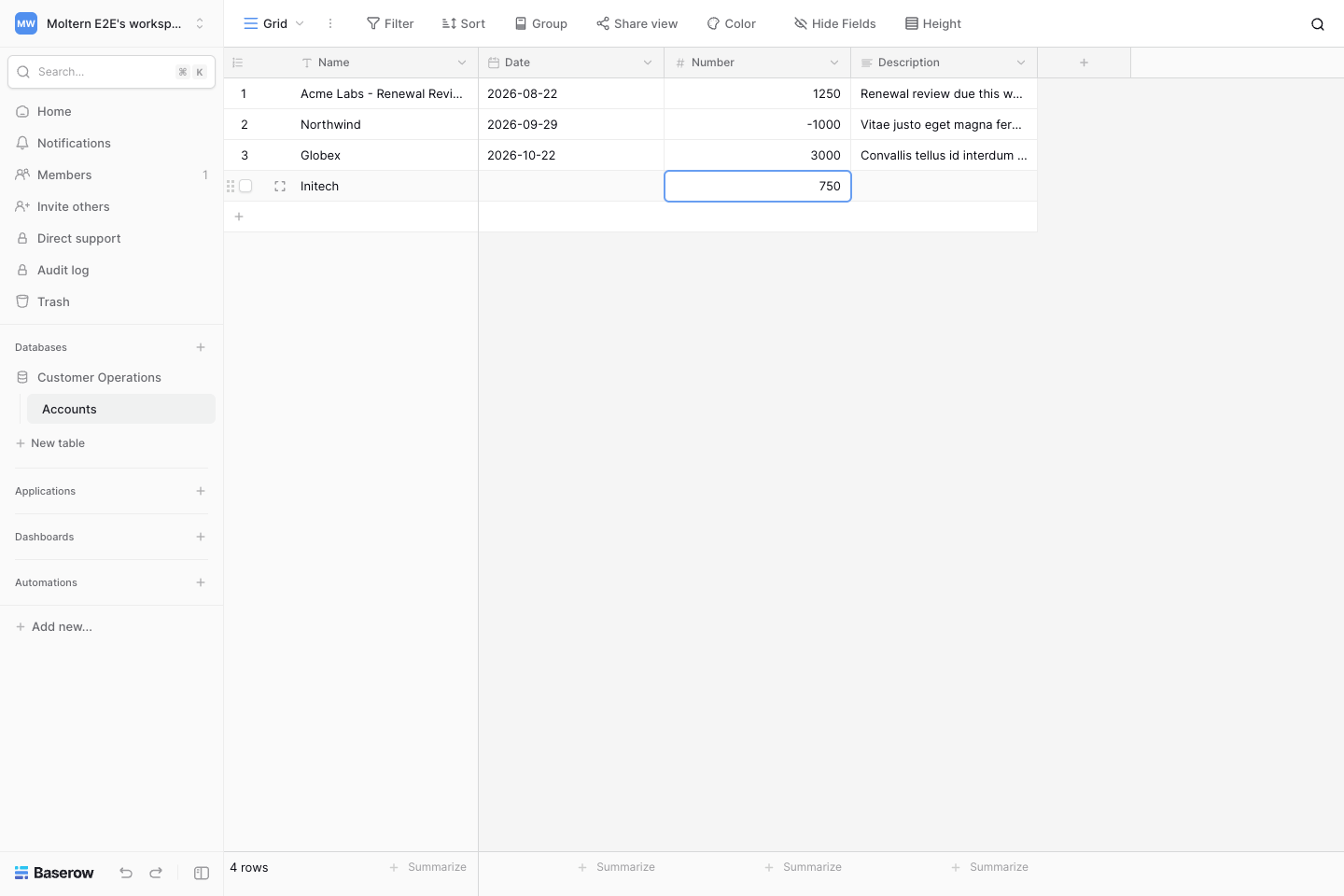Open the Color row decoration option

tap(732, 23)
